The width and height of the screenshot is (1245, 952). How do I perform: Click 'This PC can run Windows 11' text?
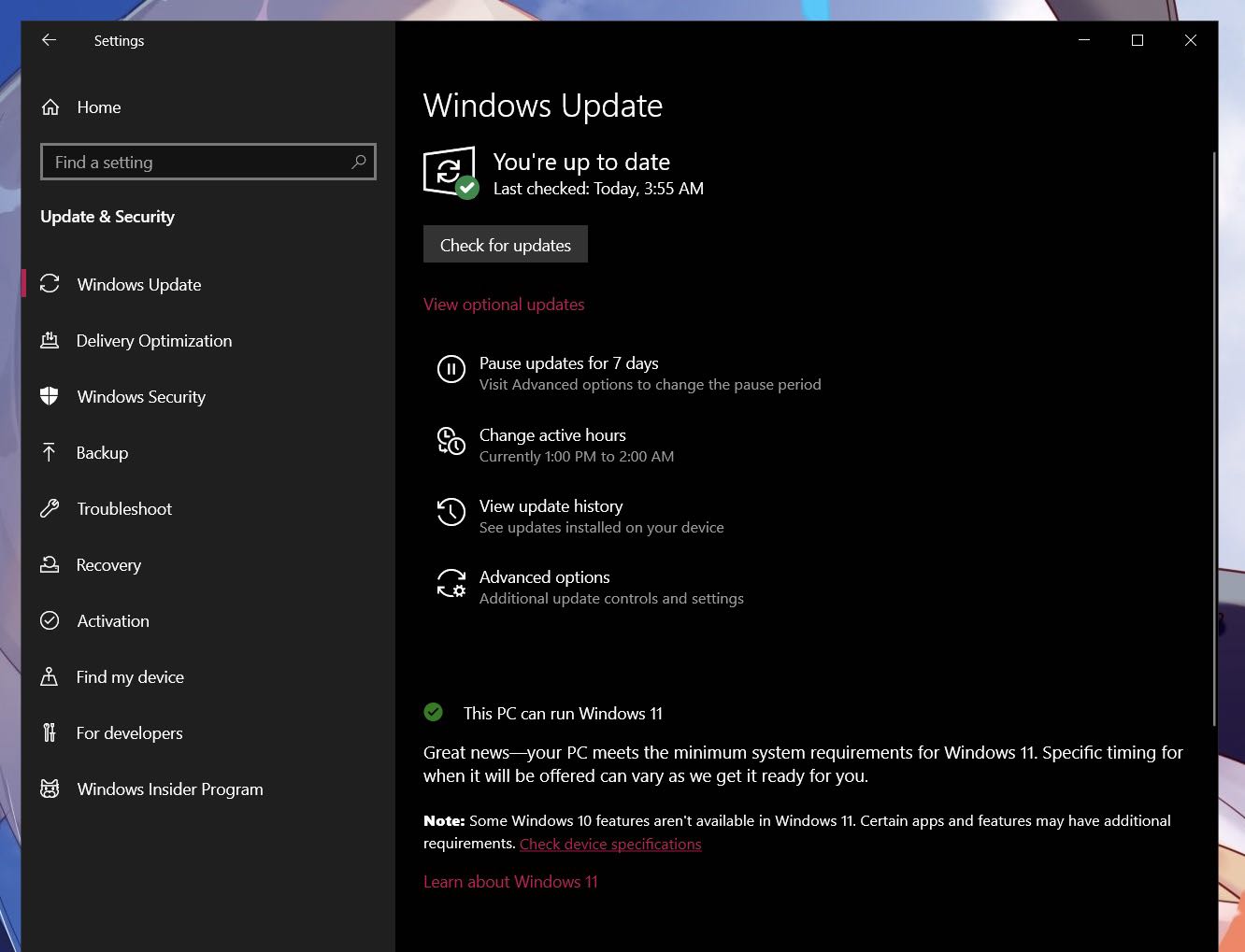(x=563, y=714)
